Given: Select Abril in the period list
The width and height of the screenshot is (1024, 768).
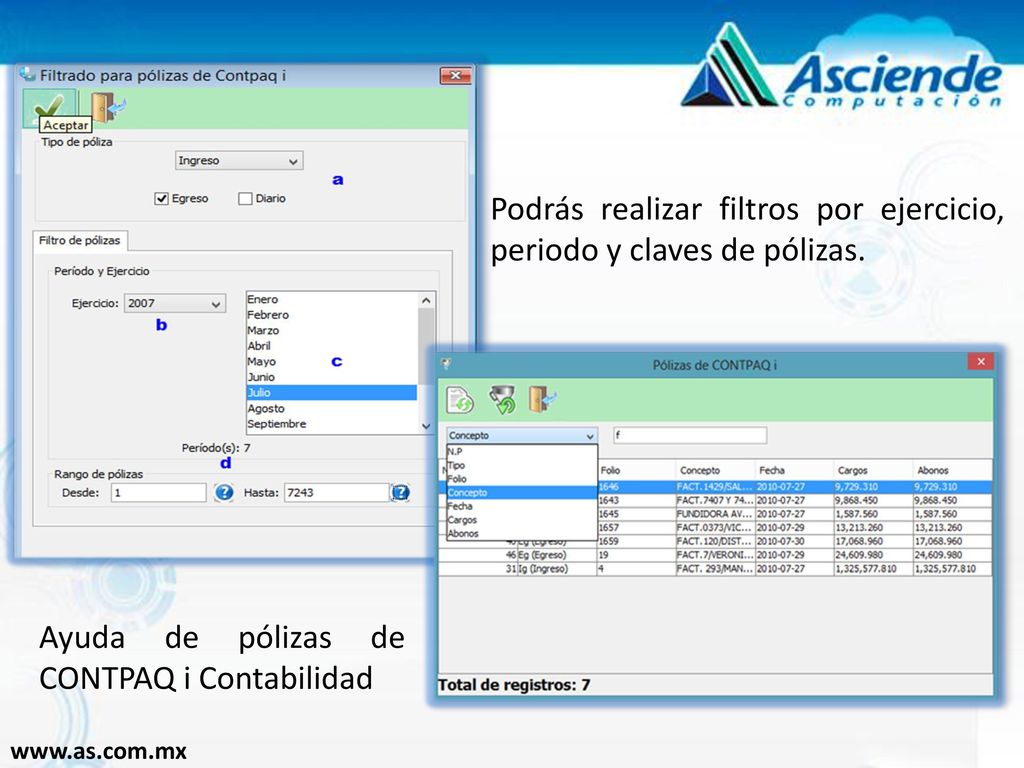Looking at the screenshot, I should pyautogui.click(x=332, y=346).
